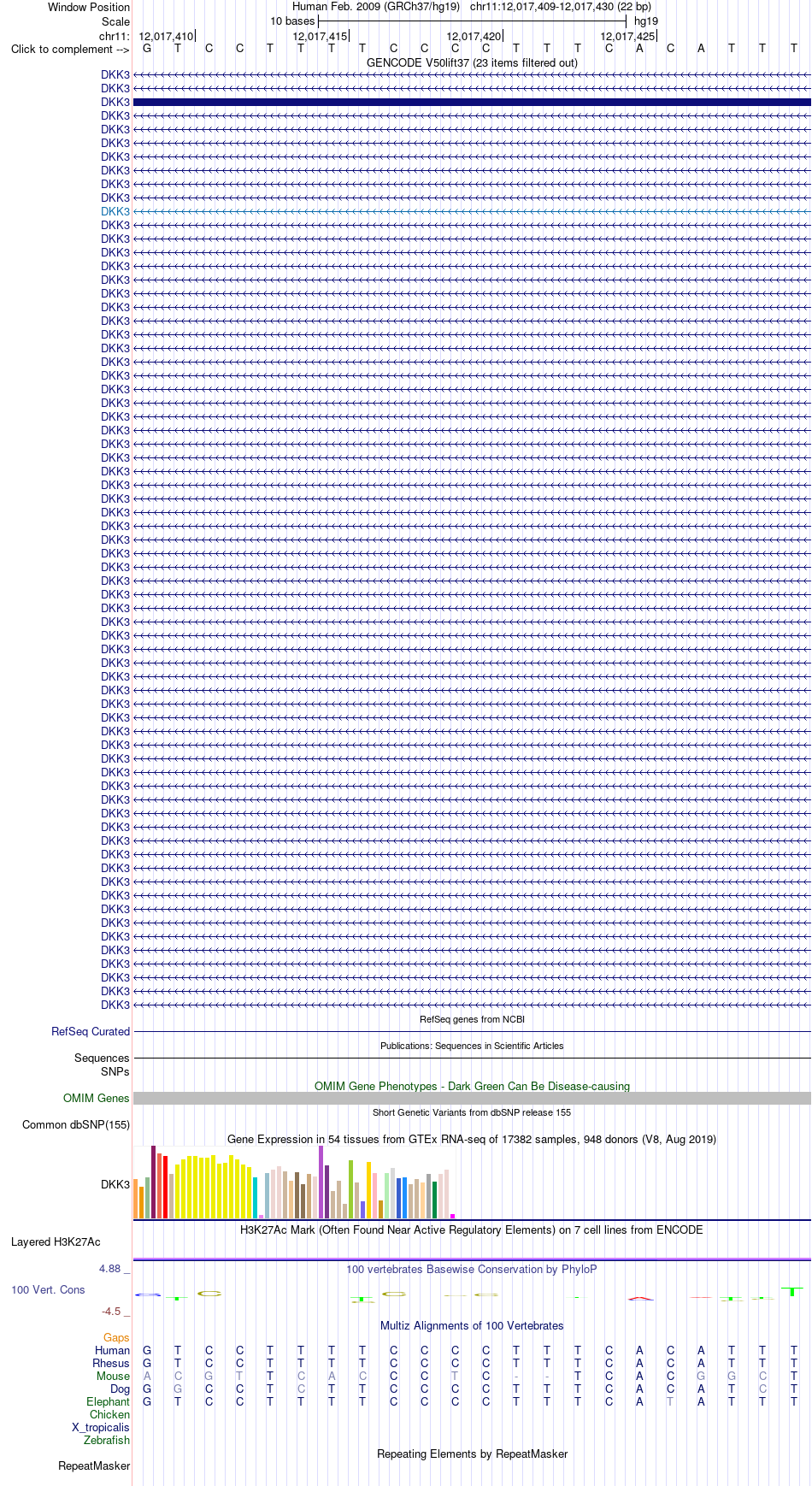Click the dark green bar in GTEx chart
The width and height of the screenshot is (812, 1486).
(434, 1200)
